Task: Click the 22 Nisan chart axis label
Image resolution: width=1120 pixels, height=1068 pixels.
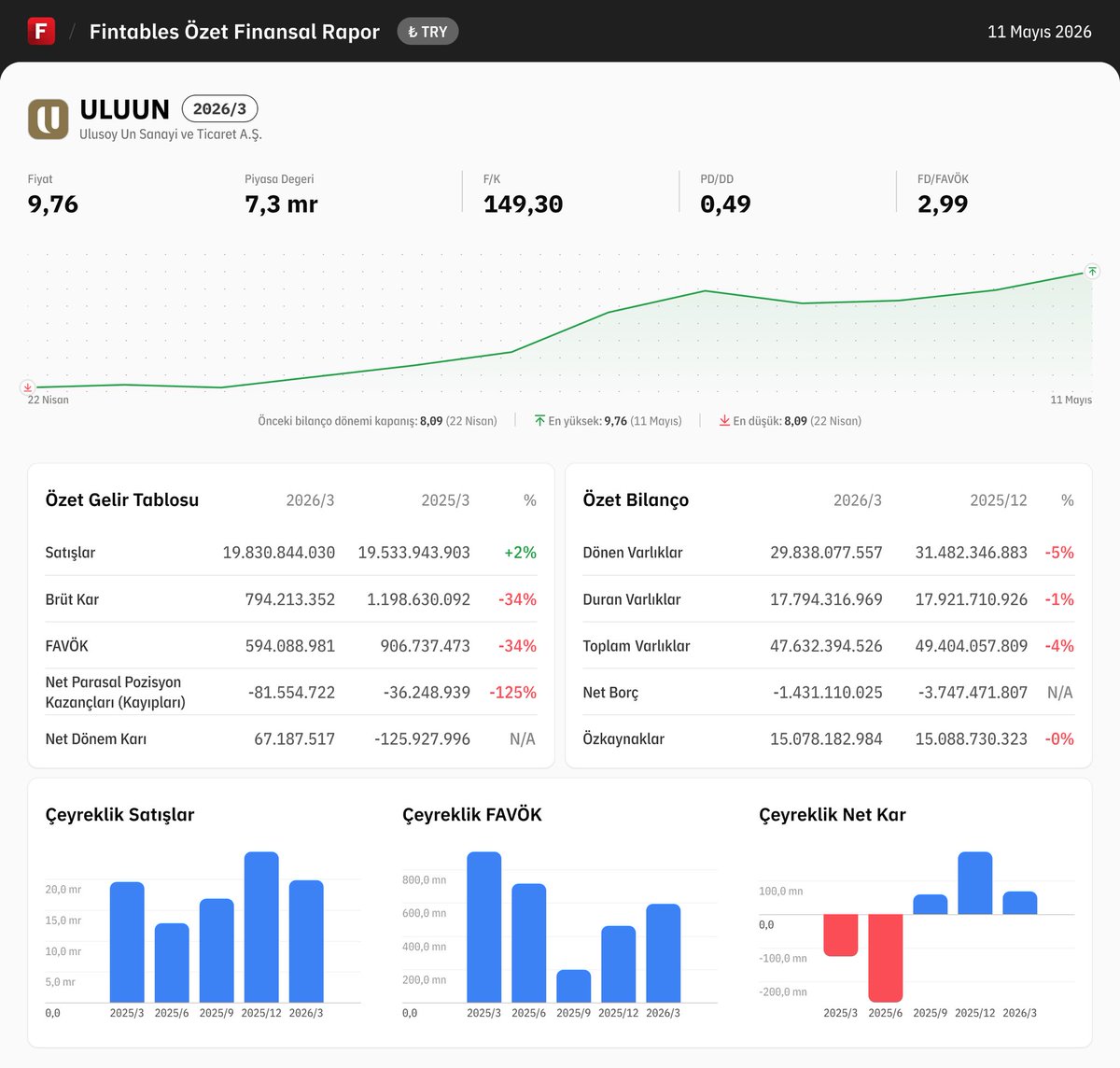Action: coord(49,400)
